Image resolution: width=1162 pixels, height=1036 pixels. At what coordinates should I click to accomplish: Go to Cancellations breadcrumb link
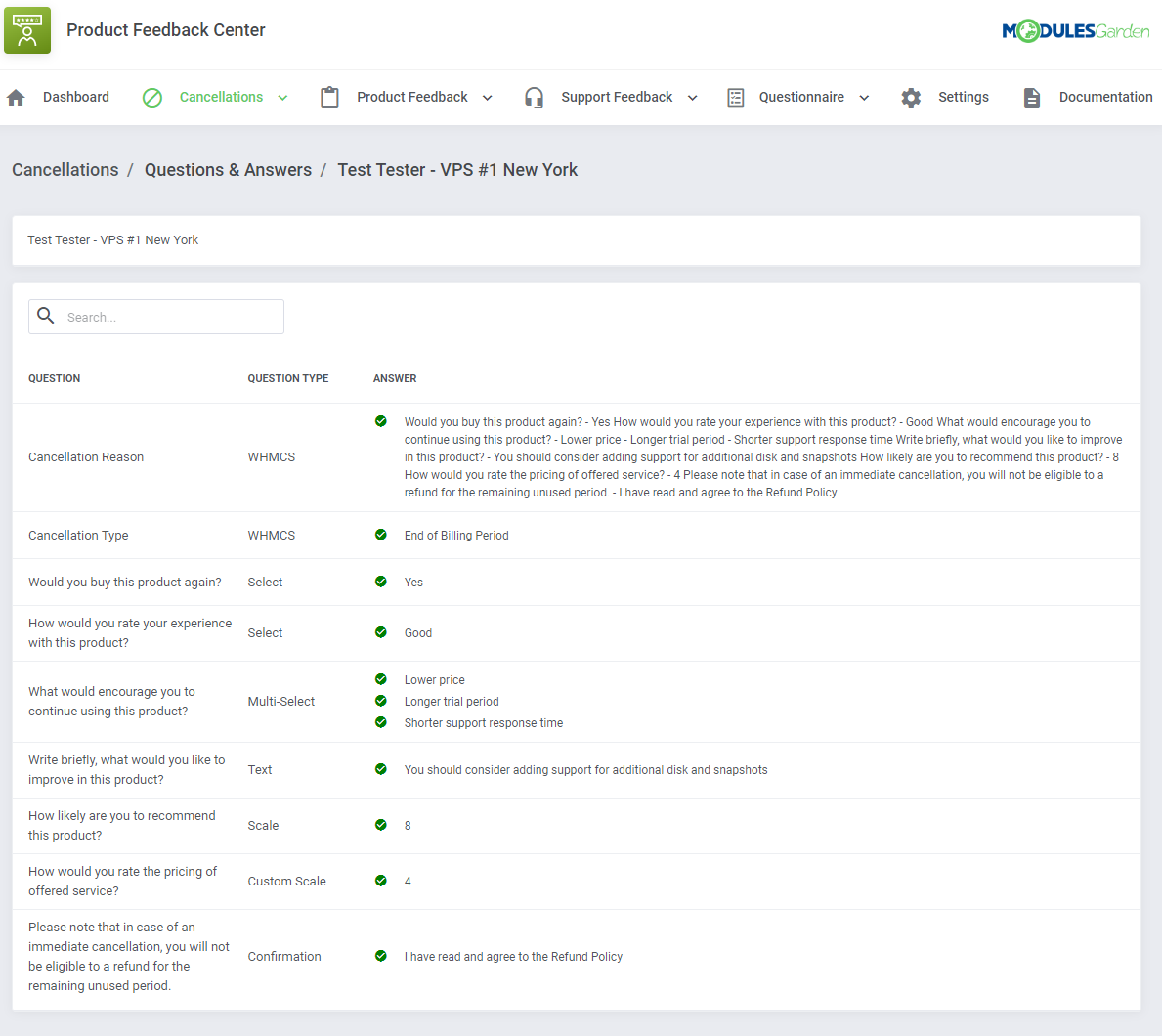click(65, 170)
